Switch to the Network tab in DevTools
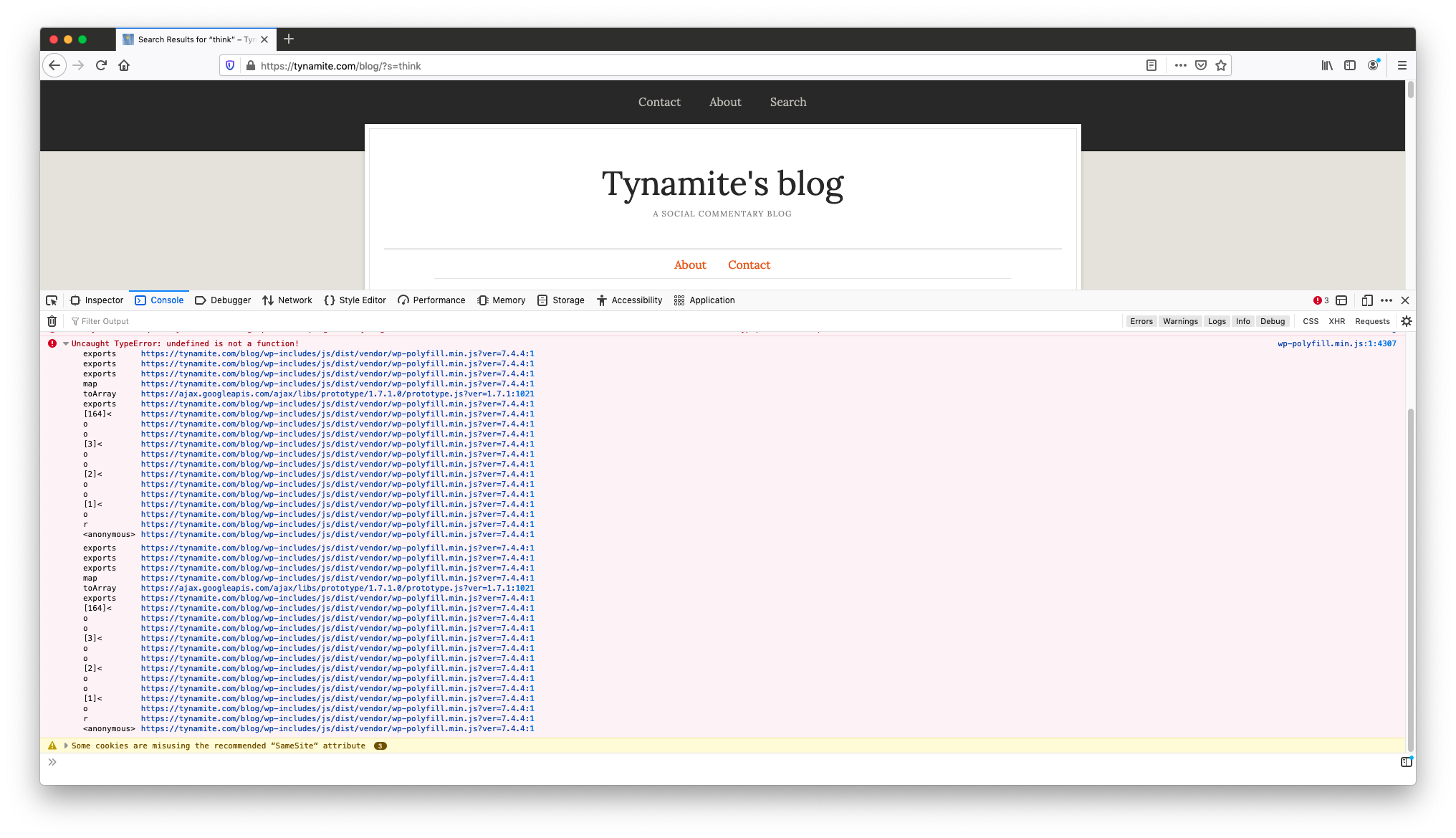 coord(294,300)
